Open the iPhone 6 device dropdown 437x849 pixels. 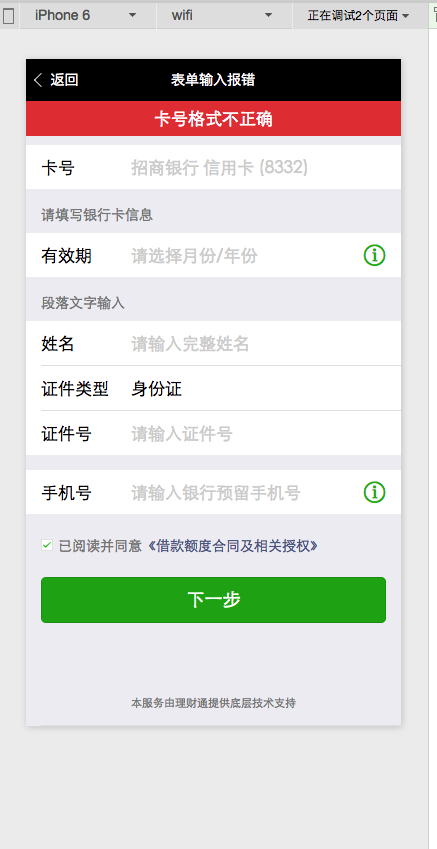coord(88,16)
